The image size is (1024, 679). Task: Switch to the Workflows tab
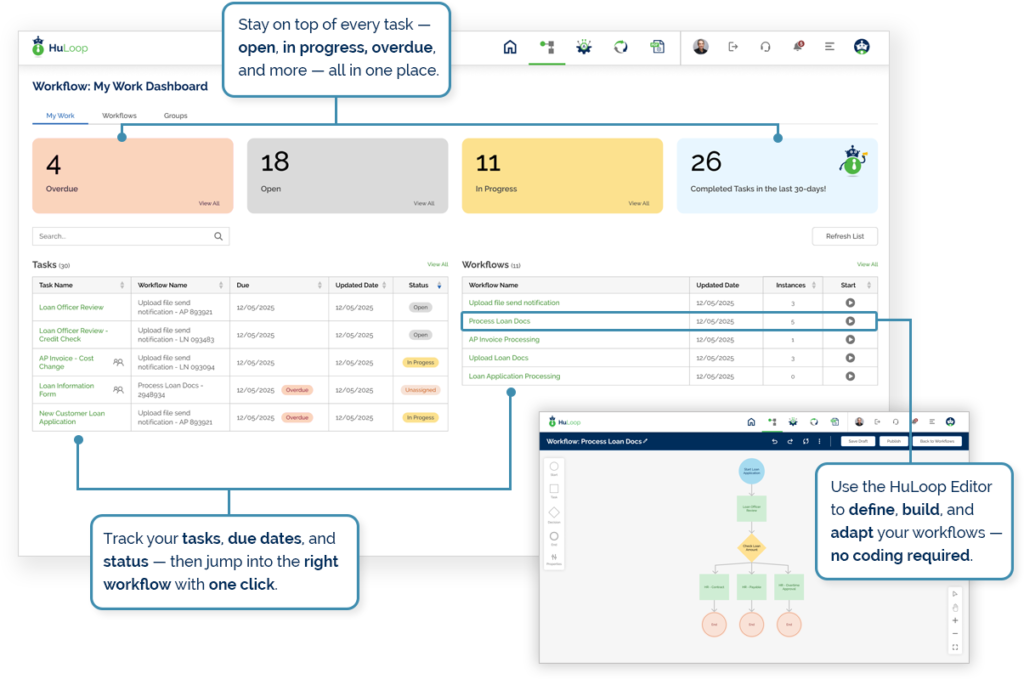click(x=119, y=115)
